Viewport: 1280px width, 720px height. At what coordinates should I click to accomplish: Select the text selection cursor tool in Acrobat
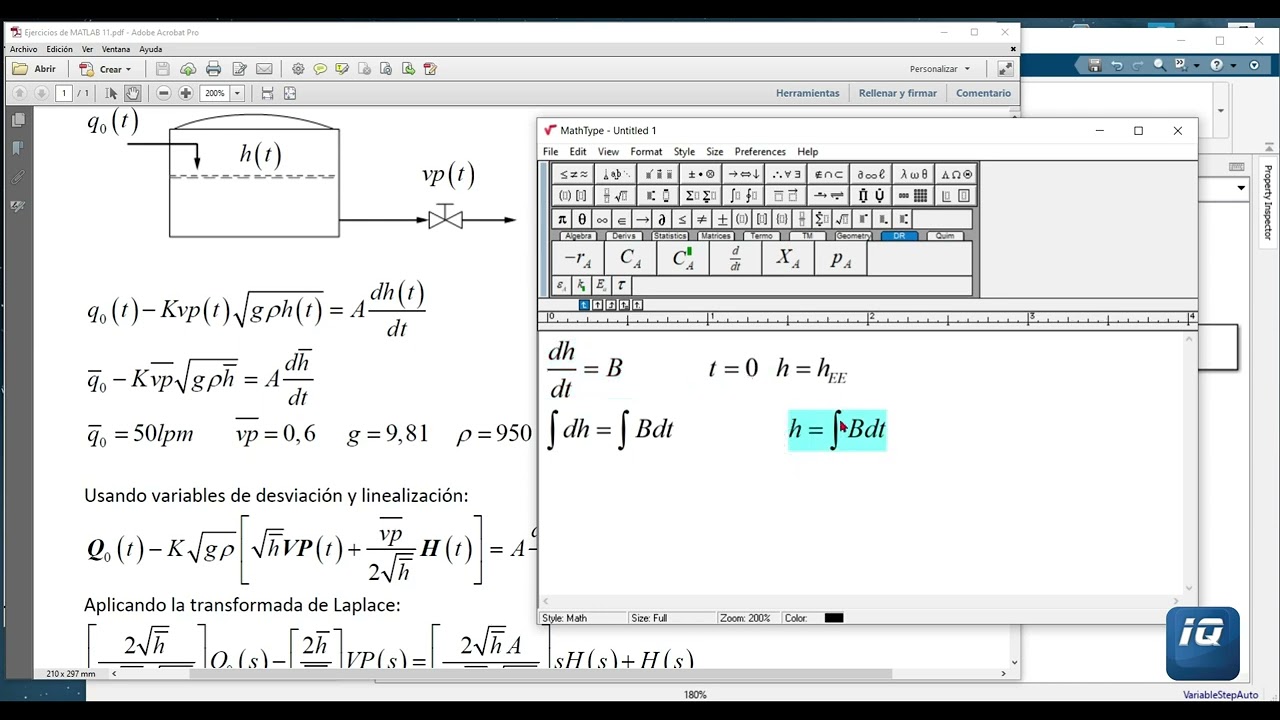tap(111, 93)
